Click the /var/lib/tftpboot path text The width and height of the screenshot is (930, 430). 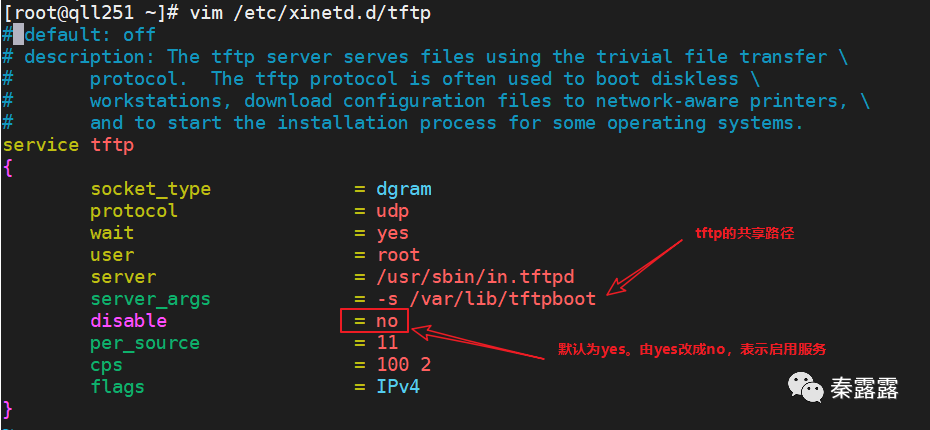pos(498,299)
